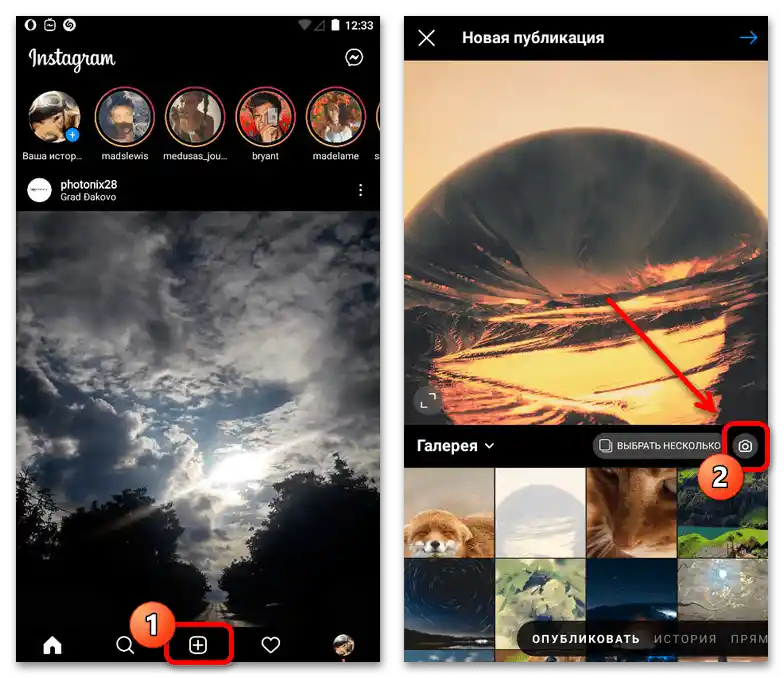This screenshot has height=678, width=784.
Task: Tap IGTV notification icon in status bar
Action: click(x=50, y=24)
